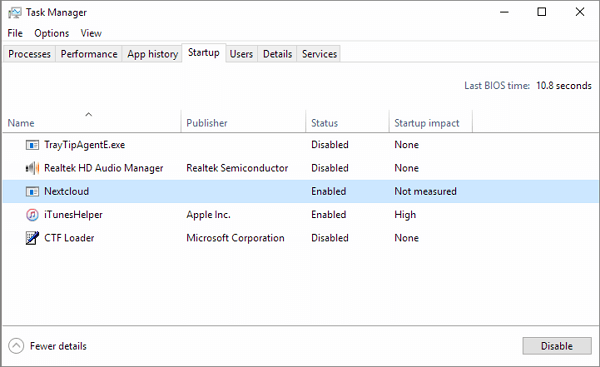Select the TrayTipAgentE.exe entry name
Image resolution: width=600 pixels, height=367 pixels.
[x=85, y=145]
